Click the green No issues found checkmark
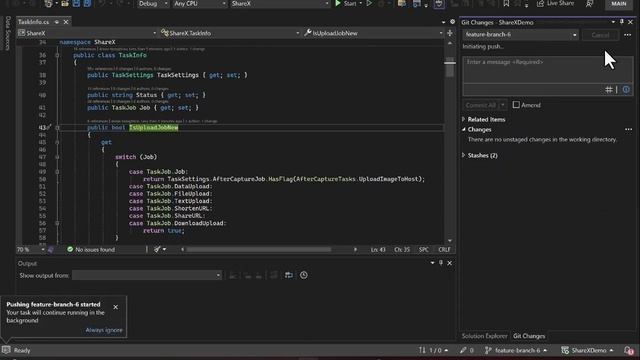Screen dimensions: 640x360 (x=70, y=249)
